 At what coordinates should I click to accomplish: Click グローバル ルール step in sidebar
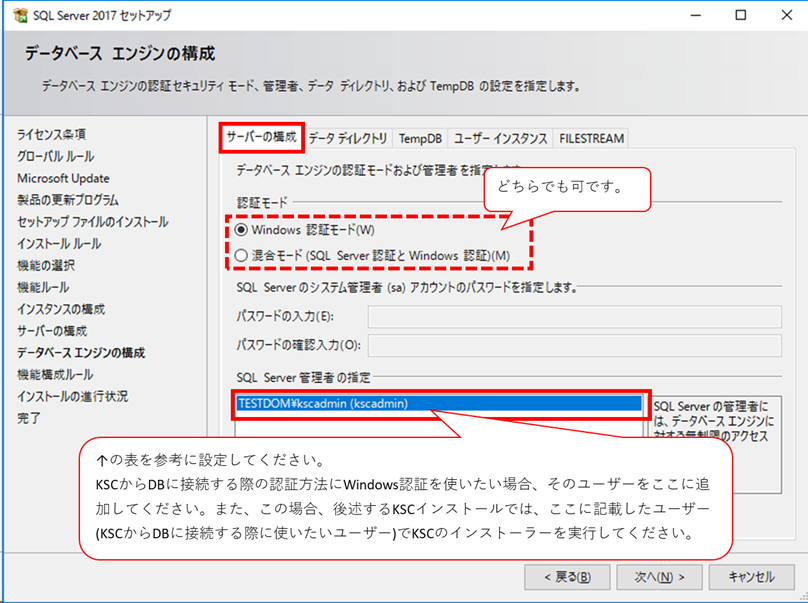pyautogui.click(x=56, y=156)
